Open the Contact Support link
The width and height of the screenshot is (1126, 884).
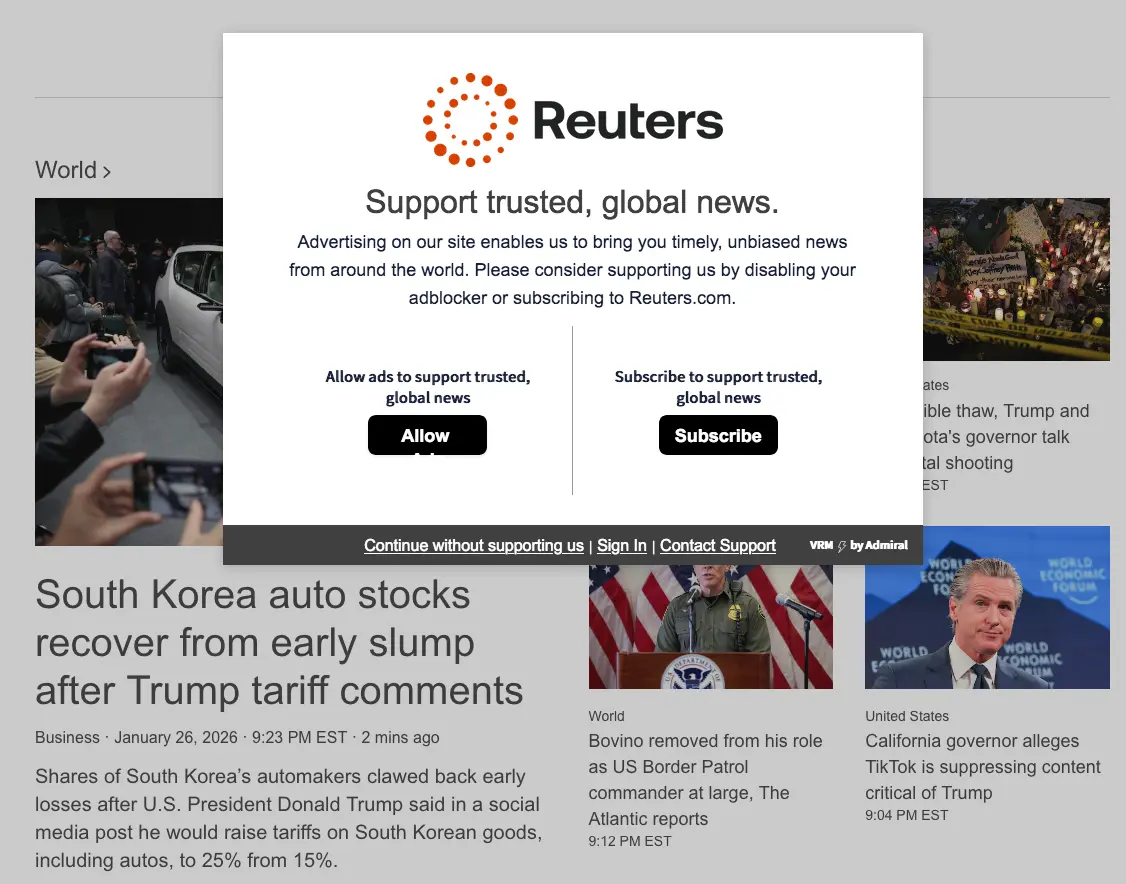pos(718,546)
